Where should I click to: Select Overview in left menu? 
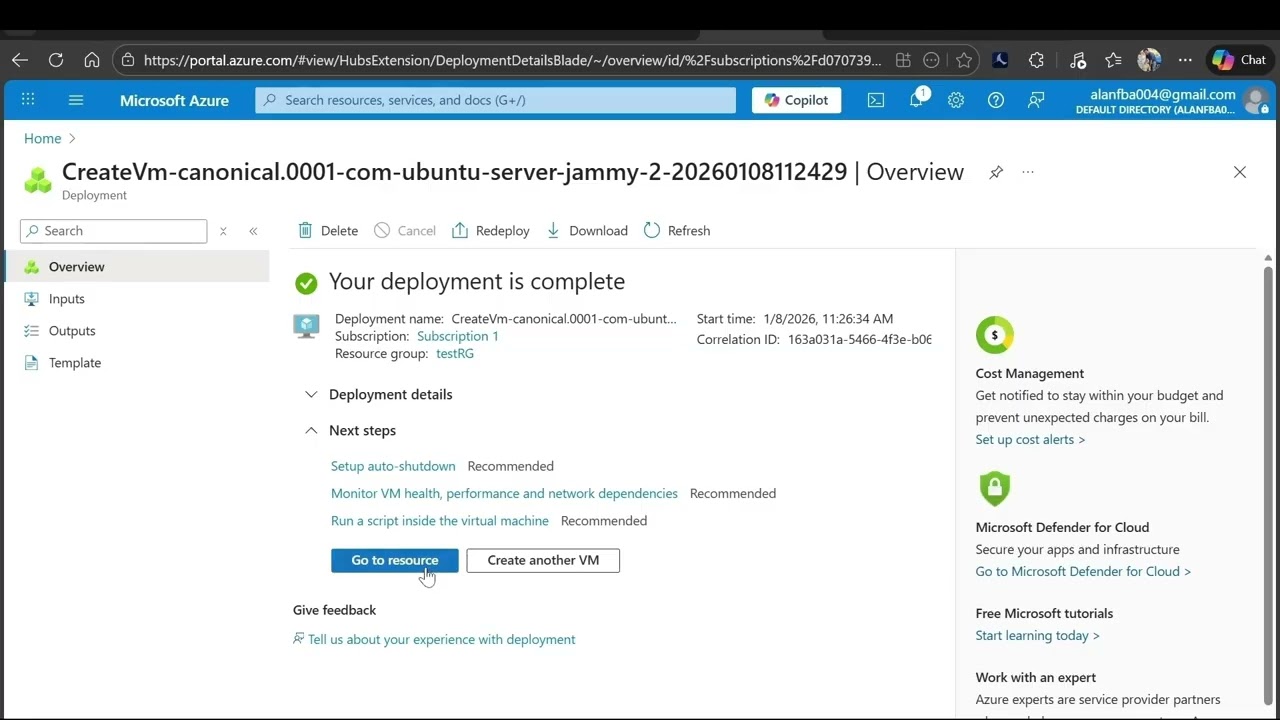135,267
